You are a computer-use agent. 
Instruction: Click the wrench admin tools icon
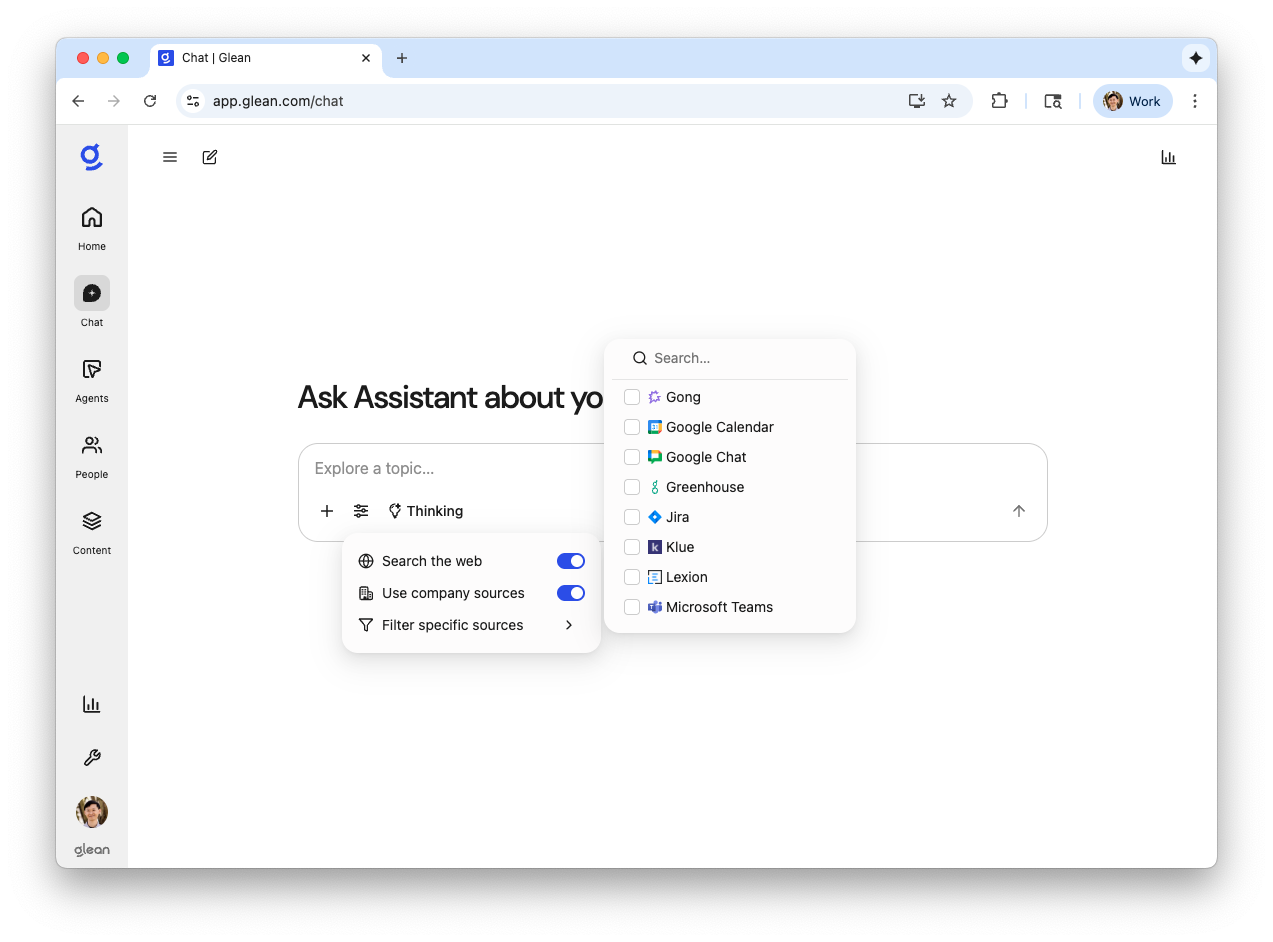coord(92,758)
